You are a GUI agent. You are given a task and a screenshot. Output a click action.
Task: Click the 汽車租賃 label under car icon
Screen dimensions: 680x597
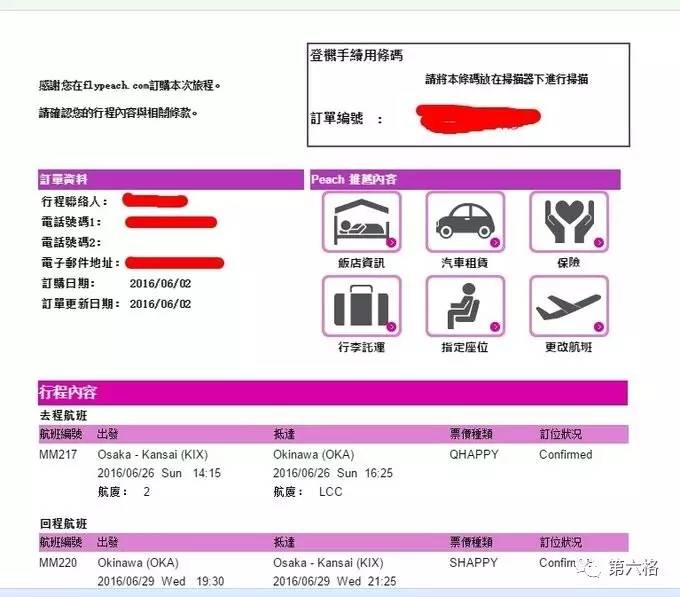coord(464,263)
